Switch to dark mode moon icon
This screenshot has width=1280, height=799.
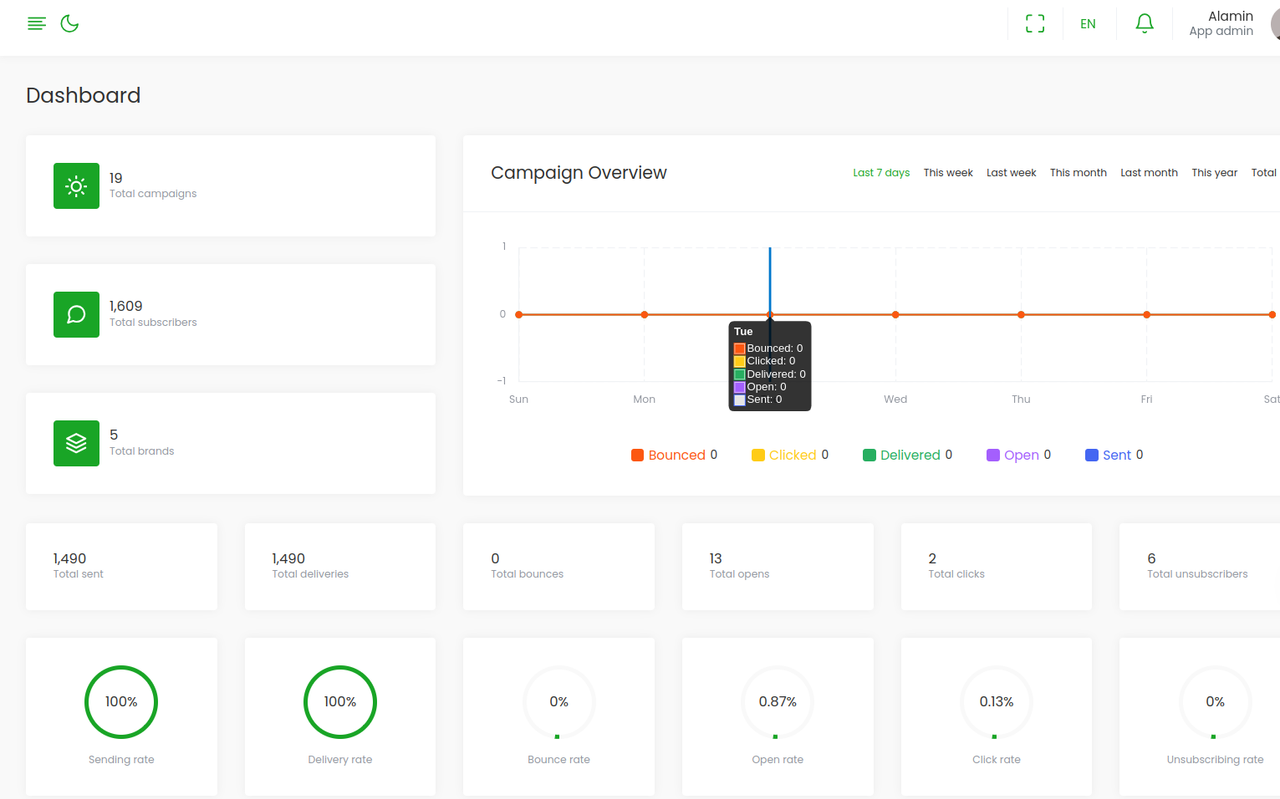pos(70,23)
